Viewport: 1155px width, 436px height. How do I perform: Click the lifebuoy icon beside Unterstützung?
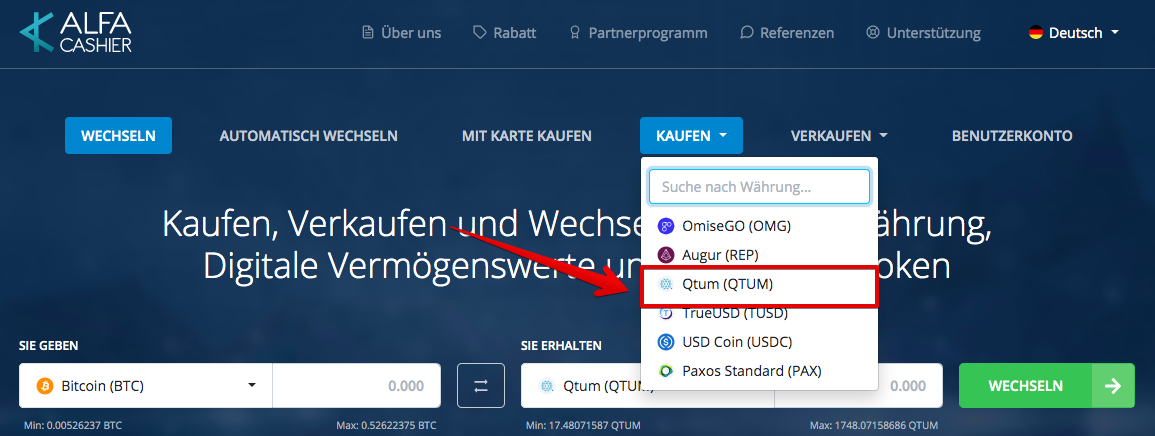point(873,32)
